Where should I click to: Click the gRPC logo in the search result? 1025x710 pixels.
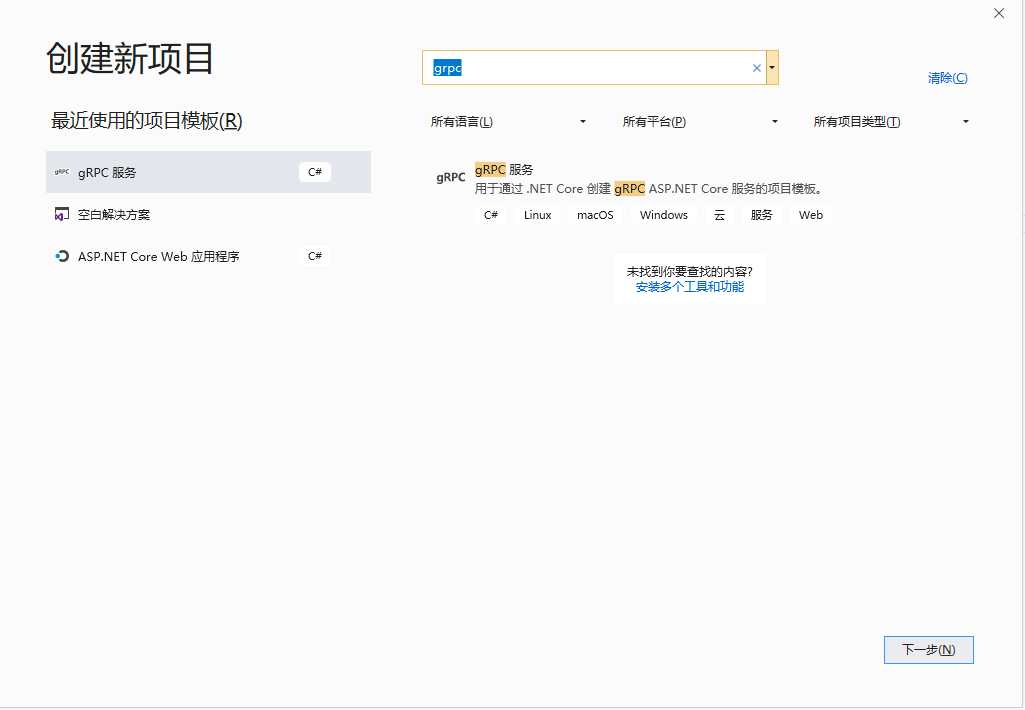pyautogui.click(x=450, y=177)
